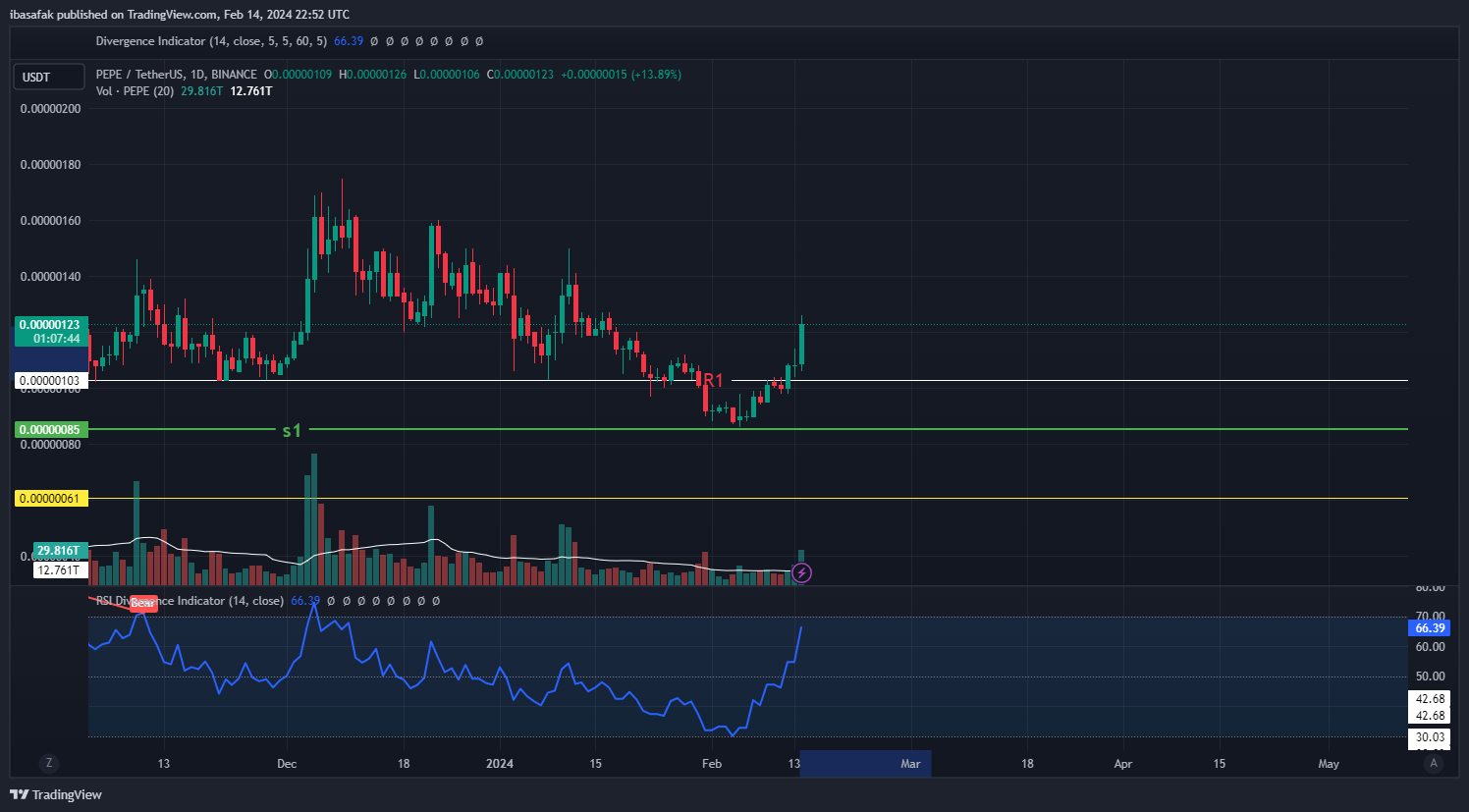This screenshot has height=812, width=1469.
Task: Click the Apr label on time axis
Action: [1123, 763]
